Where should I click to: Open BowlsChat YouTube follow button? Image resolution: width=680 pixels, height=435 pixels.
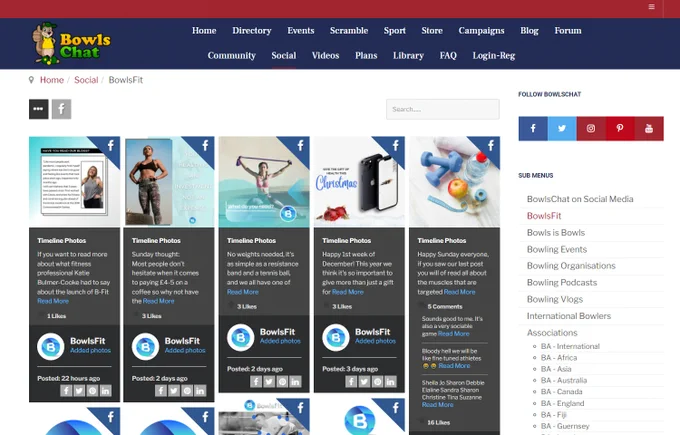[x=649, y=128]
